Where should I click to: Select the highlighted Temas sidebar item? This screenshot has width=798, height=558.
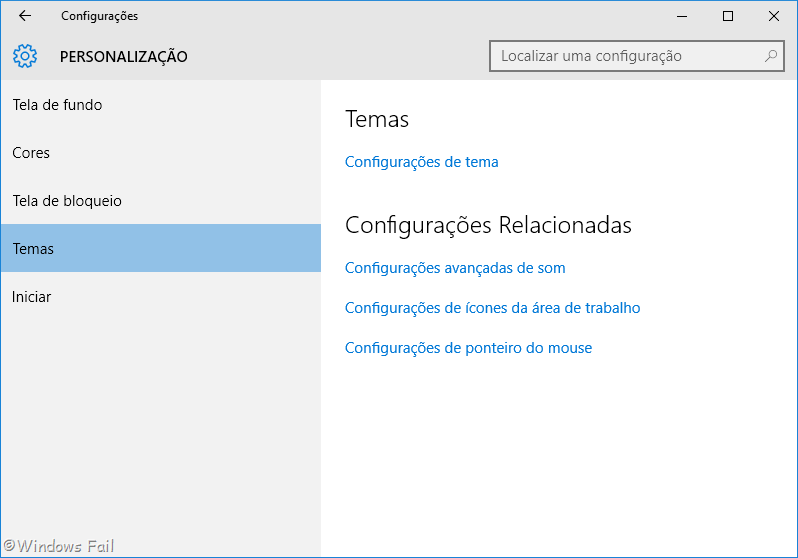pyautogui.click(x=33, y=249)
